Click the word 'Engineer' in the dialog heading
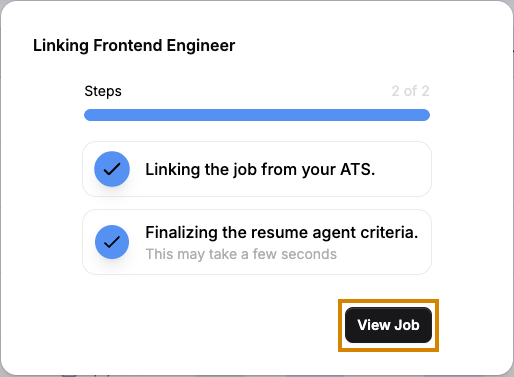 201,46
